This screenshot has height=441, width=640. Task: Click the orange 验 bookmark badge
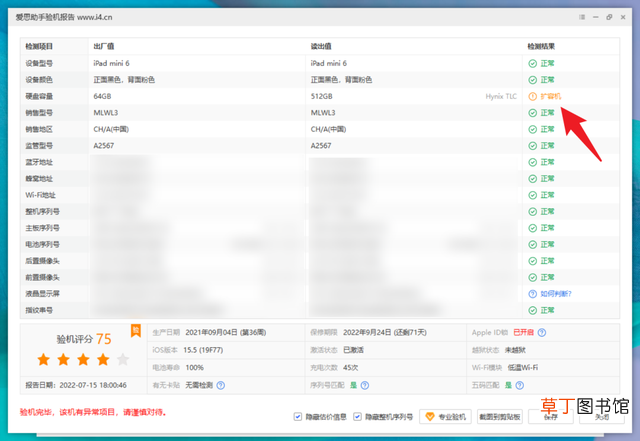click(x=136, y=331)
